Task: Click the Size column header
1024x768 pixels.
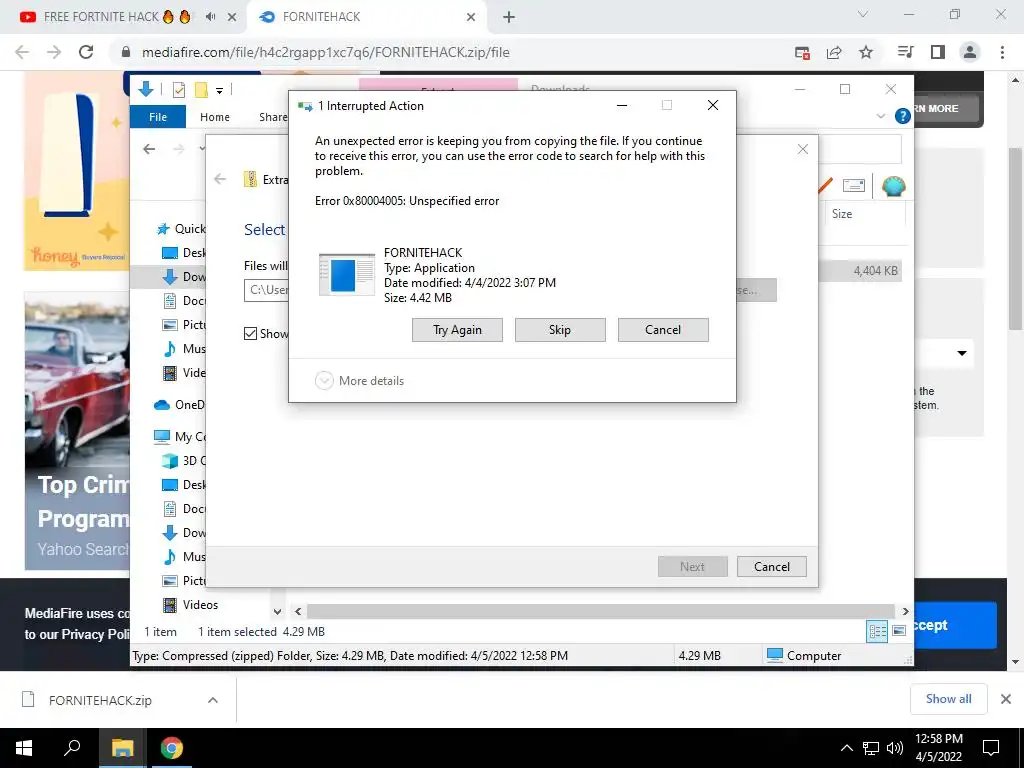Action: [x=842, y=214]
